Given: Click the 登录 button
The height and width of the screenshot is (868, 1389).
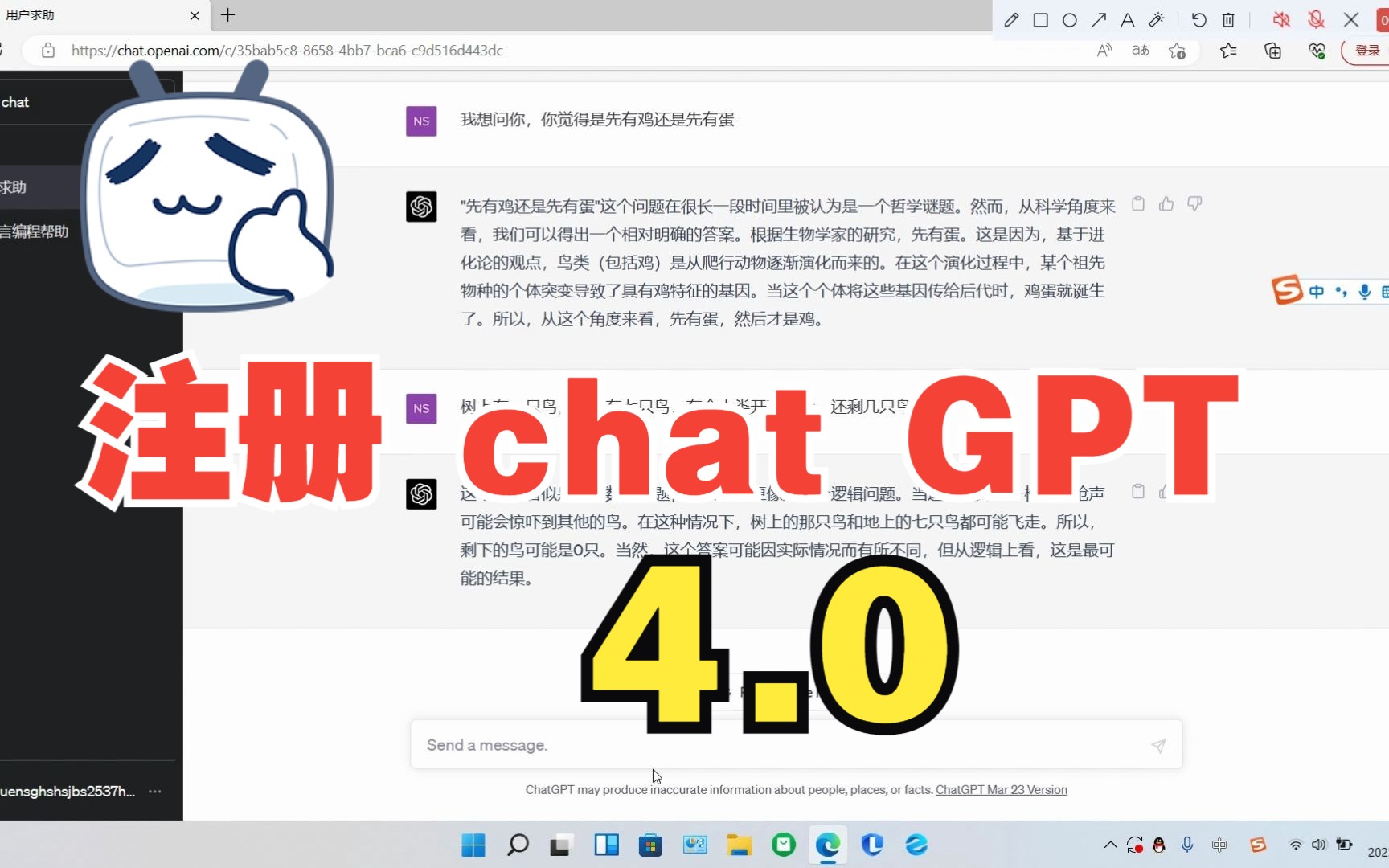Looking at the screenshot, I should tap(1369, 50).
